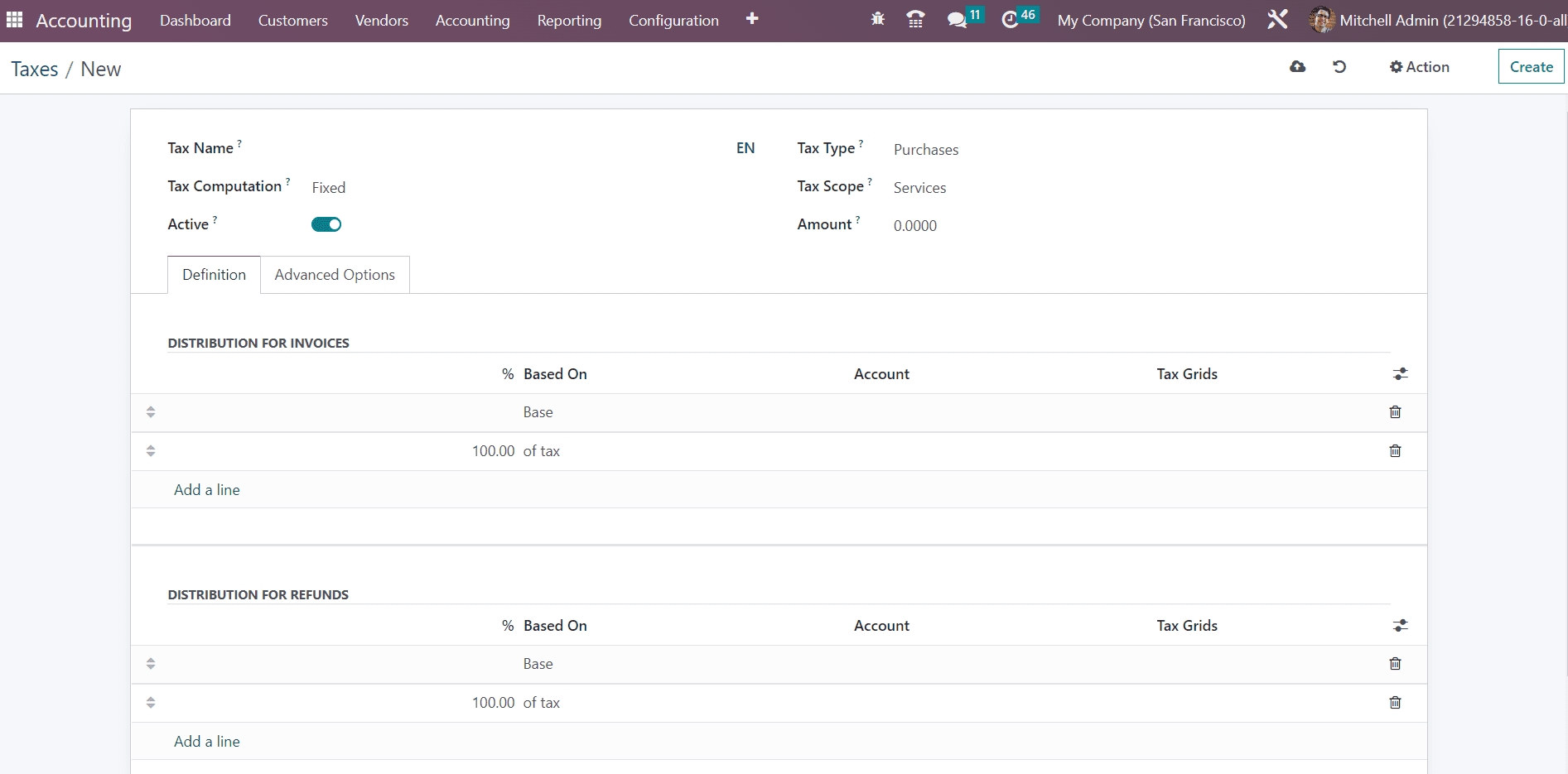Open the activities clock icon
Viewport: 1568px width, 774px height.
[1010, 20]
